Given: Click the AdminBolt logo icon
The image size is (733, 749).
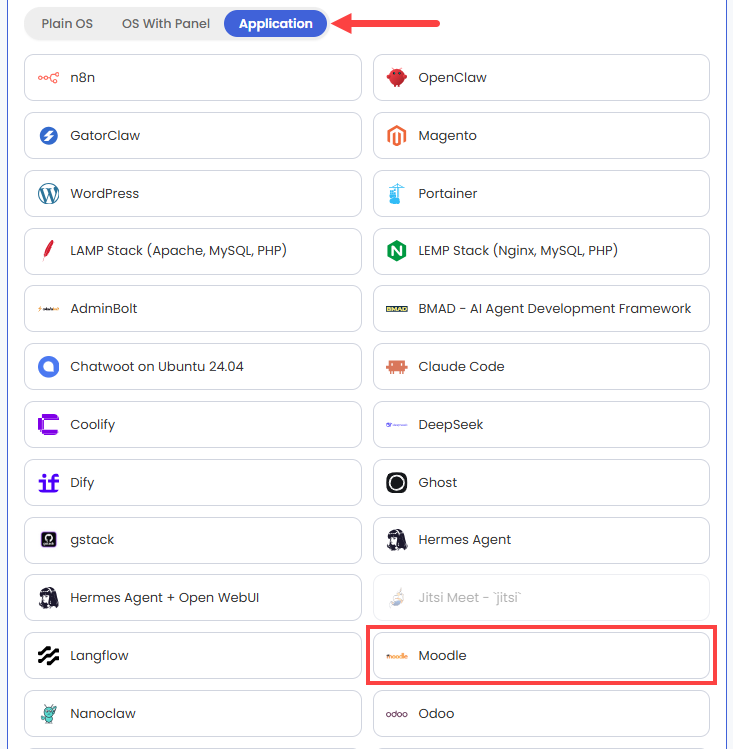Looking at the screenshot, I should click(48, 309).
